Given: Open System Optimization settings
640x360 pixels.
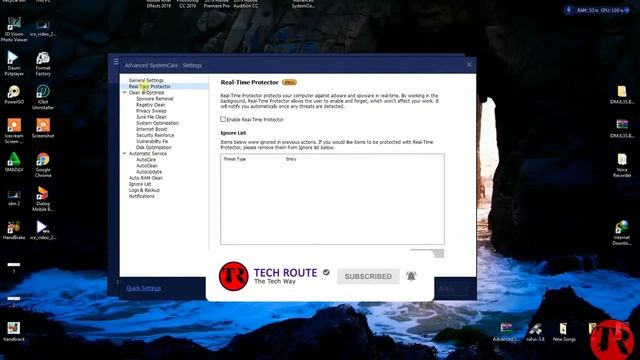Looking at the screenshot, I should coord(157,123).
